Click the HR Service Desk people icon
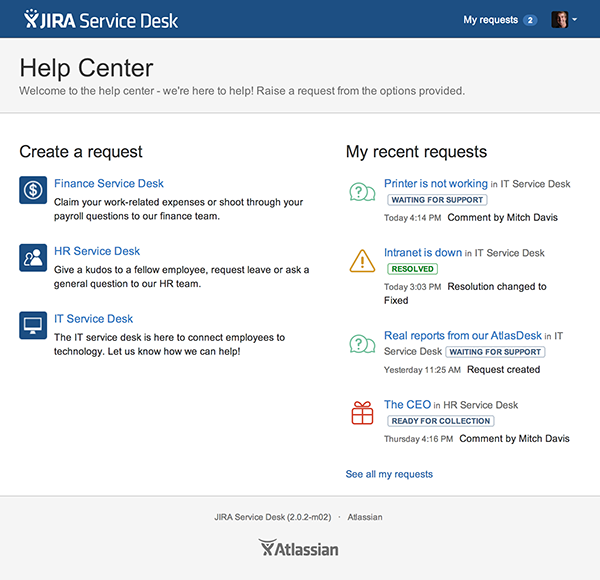This screenshot has height=580, width=600. click(x=33, y=257)
